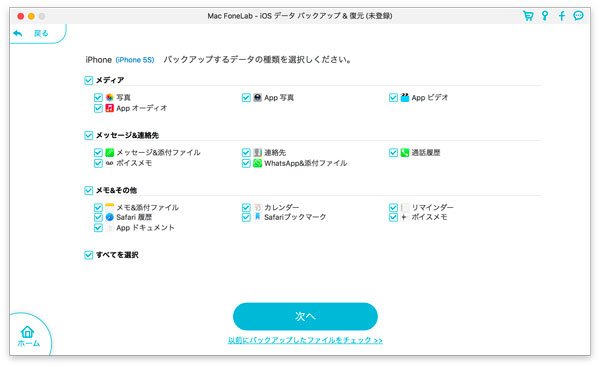Uncheck the WhatsApp&添付ファイル checkbox
600x367 pixels.
point(246,163)
